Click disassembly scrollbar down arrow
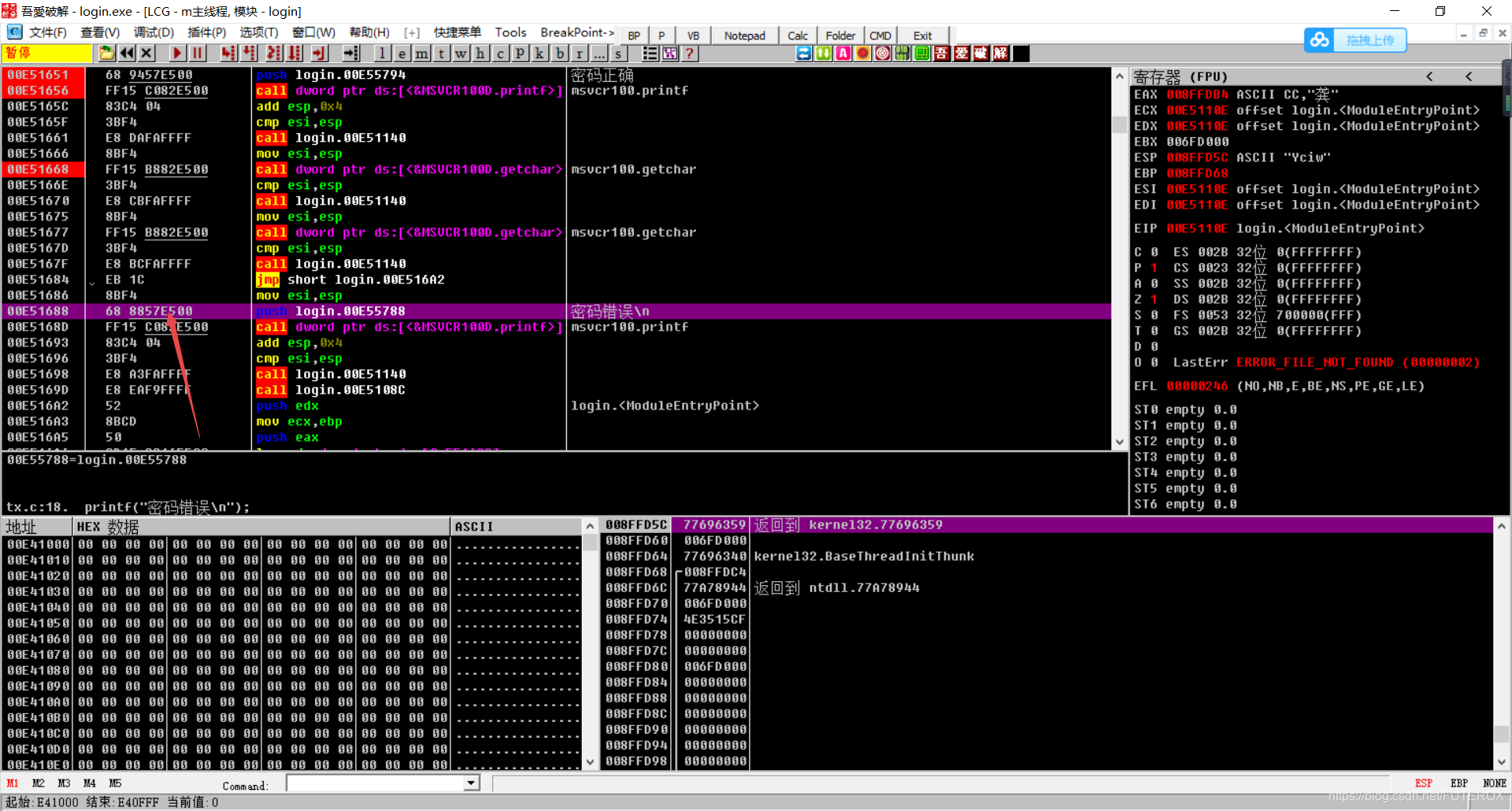 1120,443
